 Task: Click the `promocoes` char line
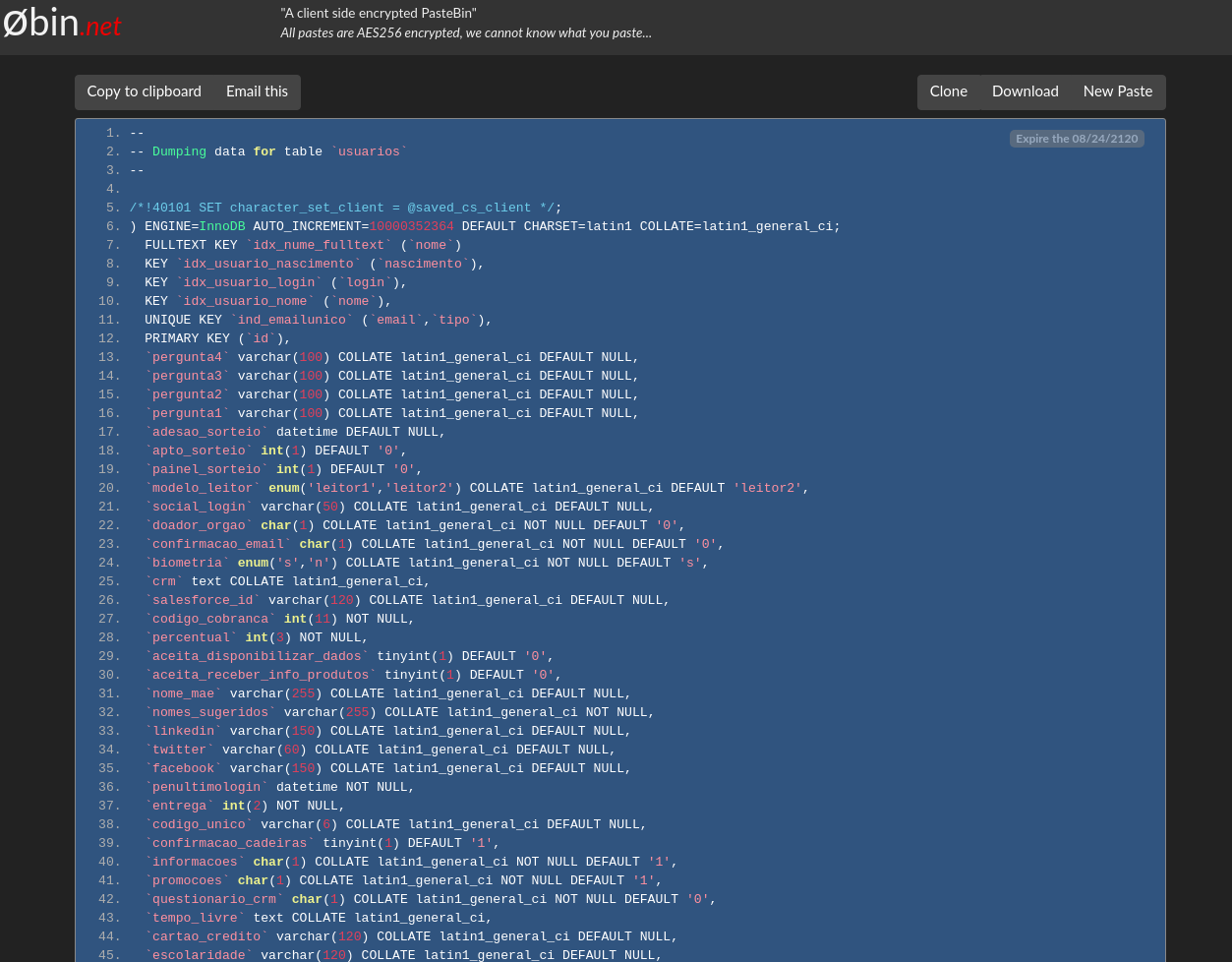pos(403,880)
